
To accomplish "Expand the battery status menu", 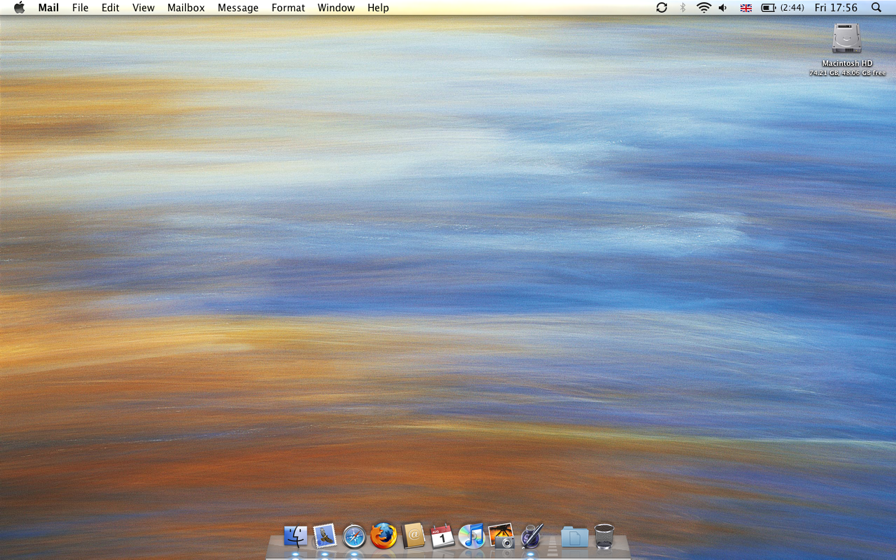I will click(768, 8).
